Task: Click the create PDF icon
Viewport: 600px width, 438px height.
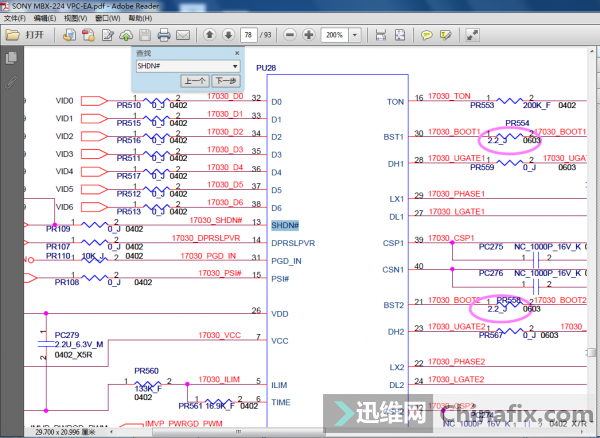Action: (88, 35)
